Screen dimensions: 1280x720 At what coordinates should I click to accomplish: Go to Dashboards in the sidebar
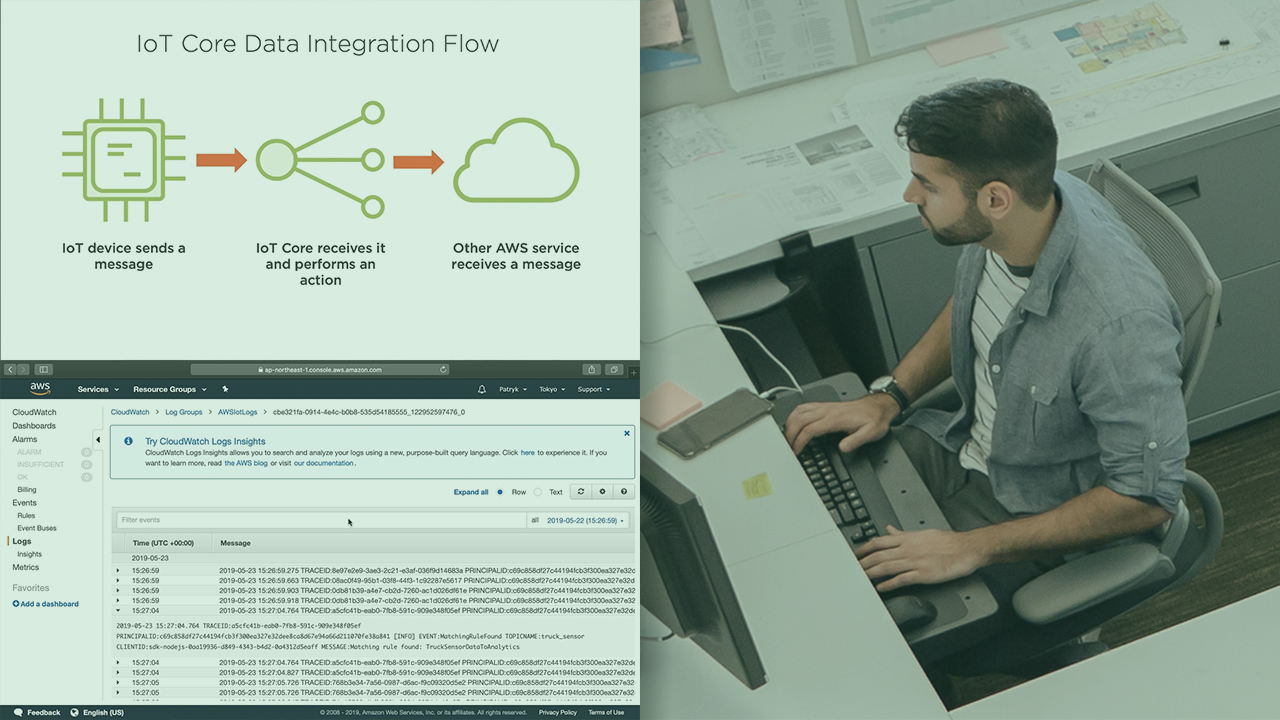34,426
